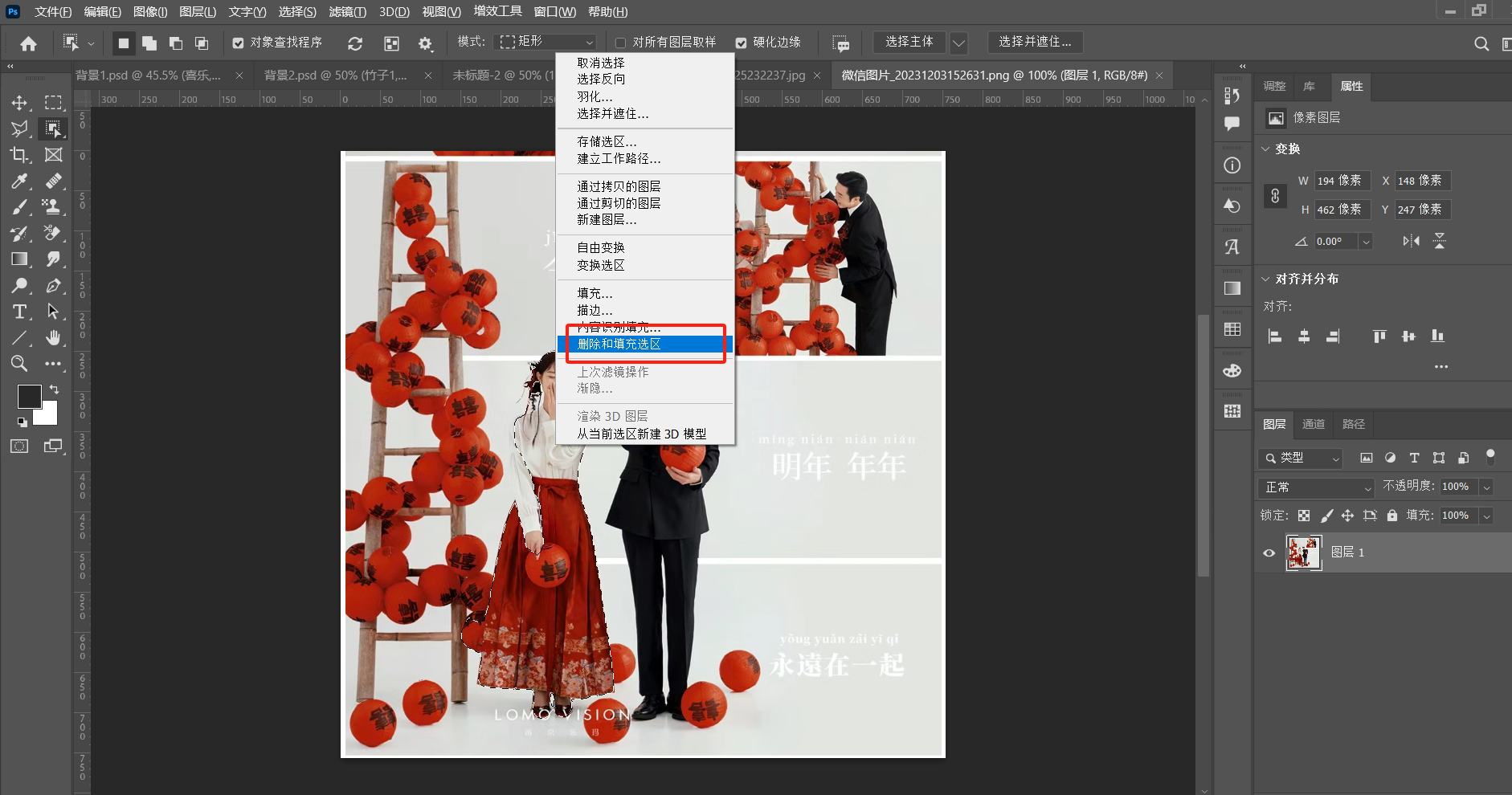Select the Dodge tool
The image size is (1512, 795).
(x=19, y=285)
